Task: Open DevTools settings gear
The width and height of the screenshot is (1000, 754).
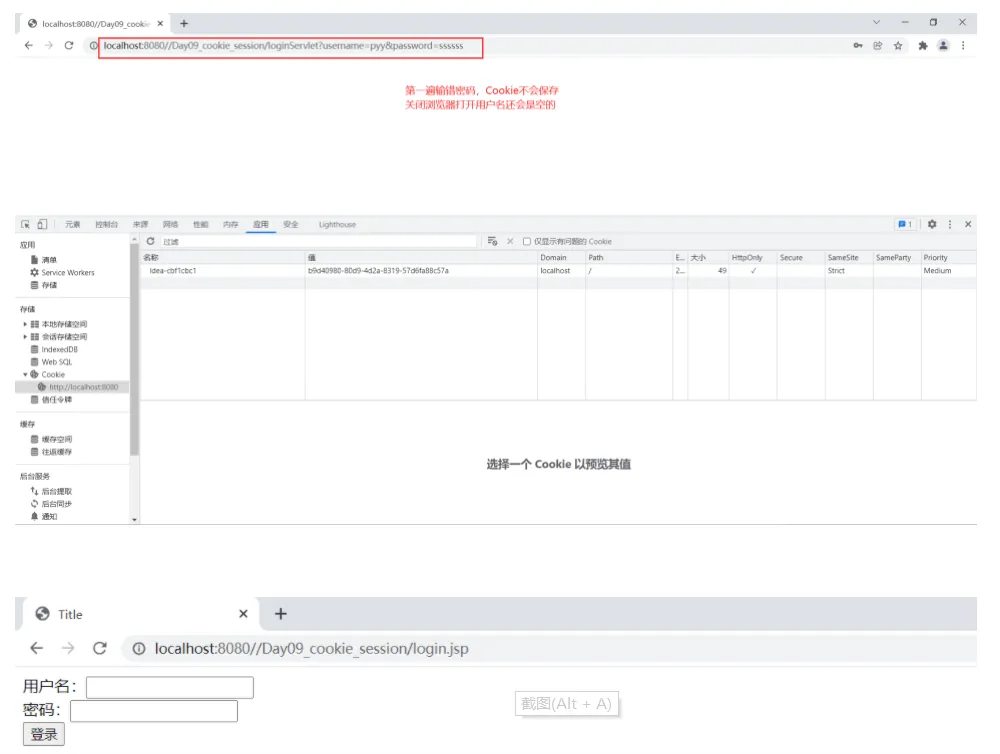Action: (932, 225)
